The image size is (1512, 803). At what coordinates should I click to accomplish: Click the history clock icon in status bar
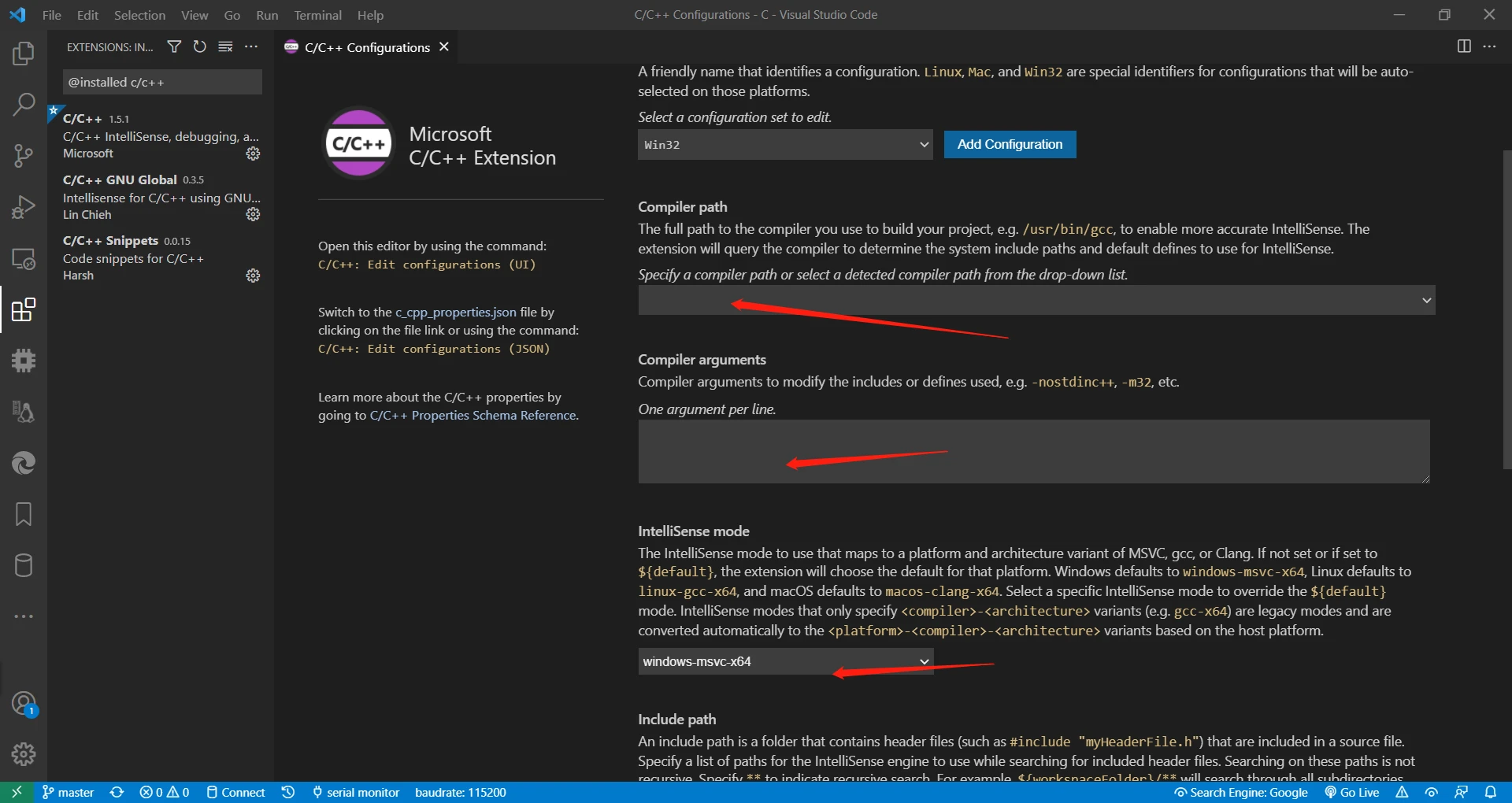click(288, 792)
